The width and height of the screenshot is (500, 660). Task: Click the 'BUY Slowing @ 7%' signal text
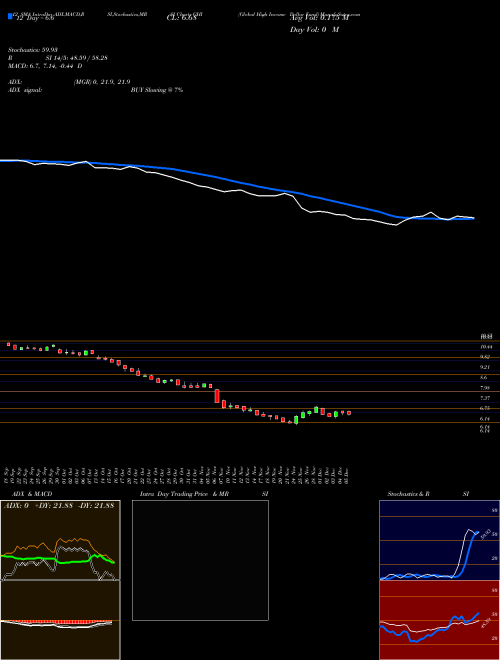click(157, 90)
